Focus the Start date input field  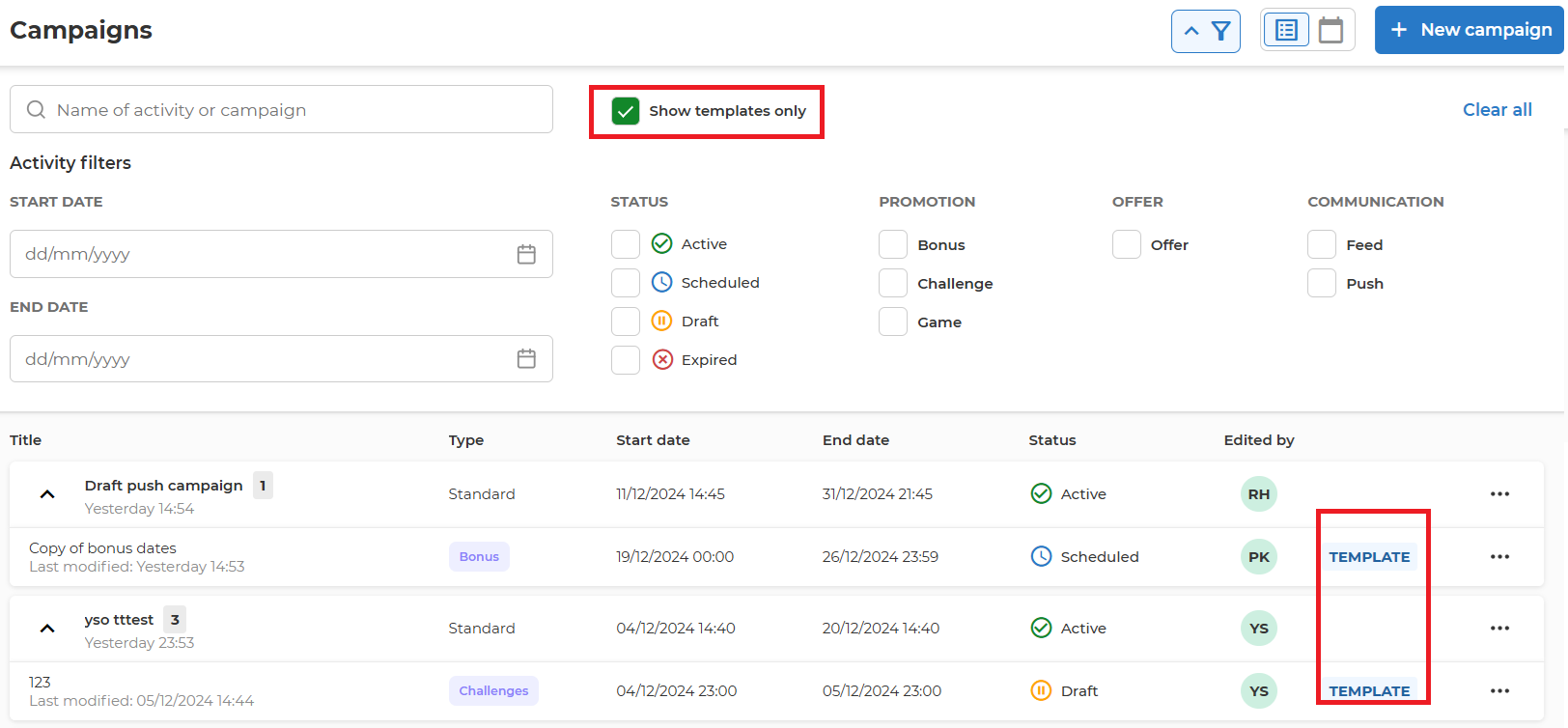point(281,254)
